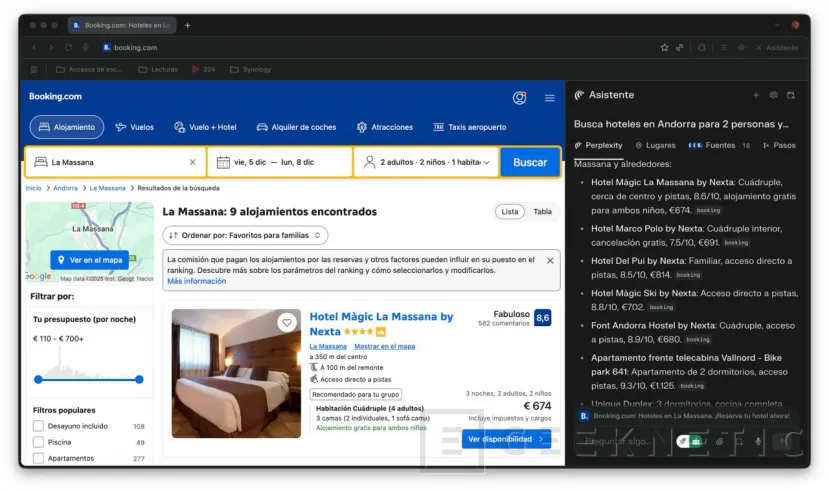Go forward with the browser forward arrow

(51, 48)
